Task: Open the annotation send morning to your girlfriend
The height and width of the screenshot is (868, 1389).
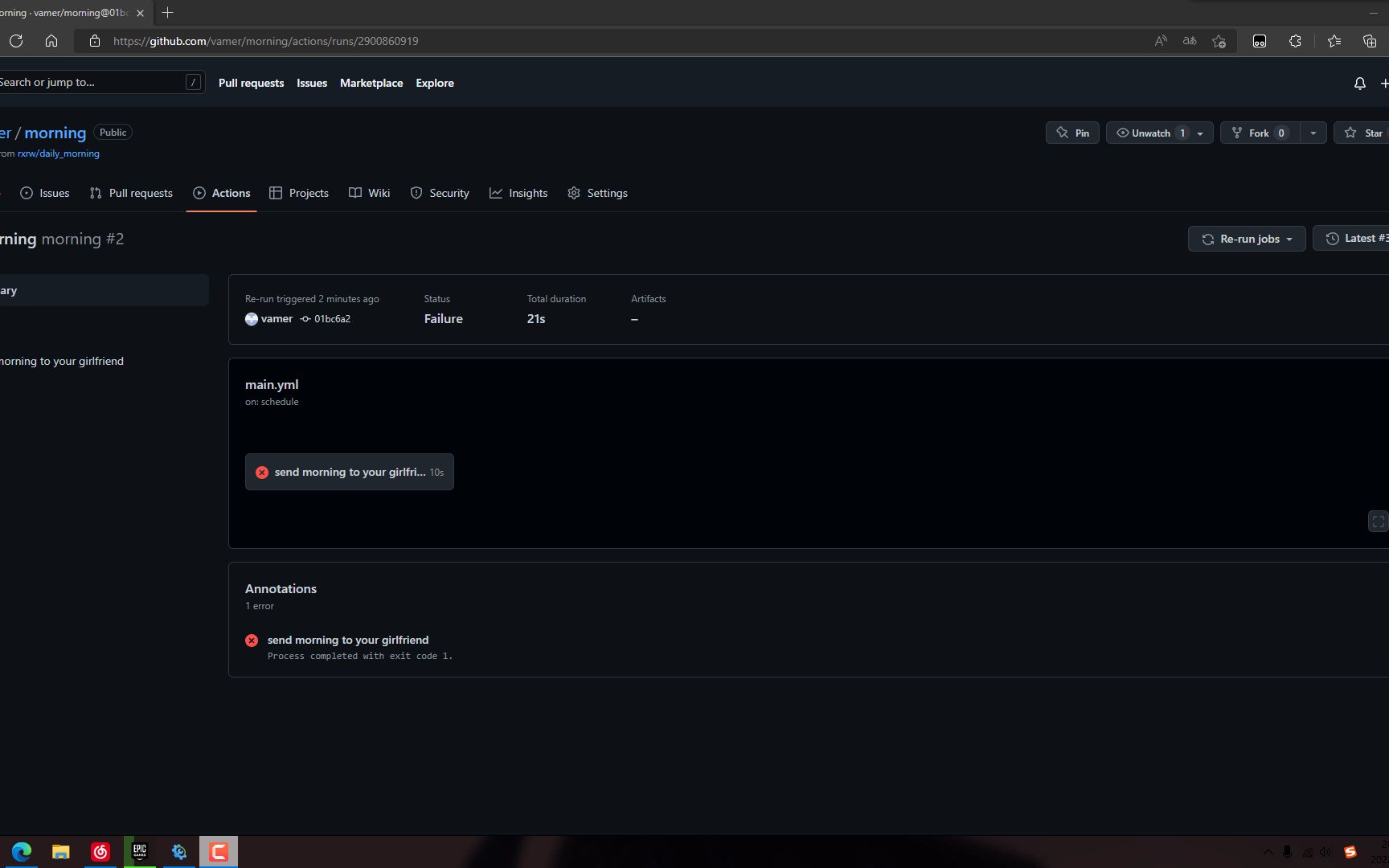Action: click(x=348, y=640)
